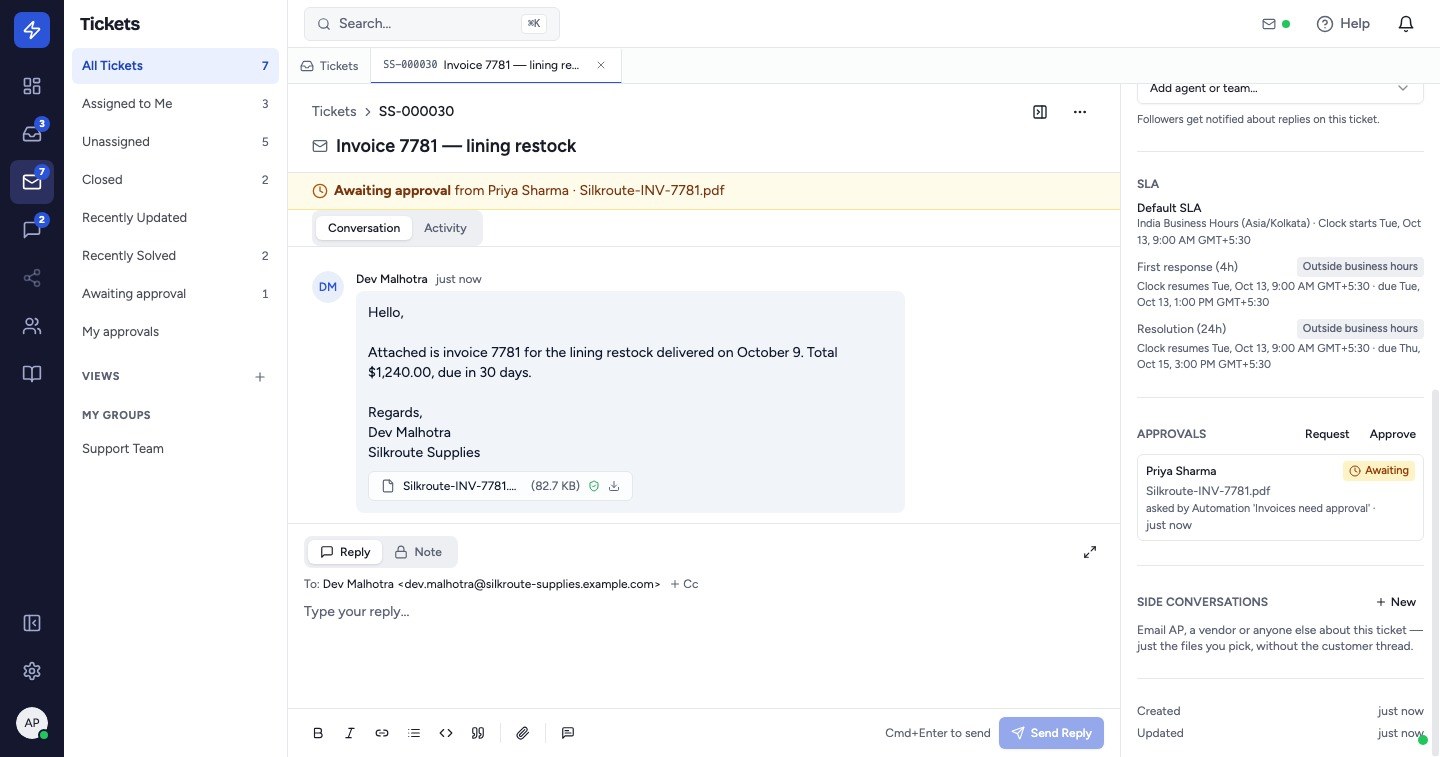Go to Tickets breadcrumb link

click(x=334, y=111)
